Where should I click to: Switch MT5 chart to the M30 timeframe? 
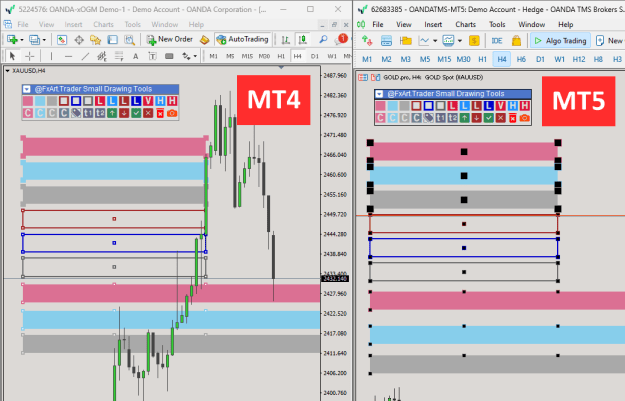(x=463, y=59)
